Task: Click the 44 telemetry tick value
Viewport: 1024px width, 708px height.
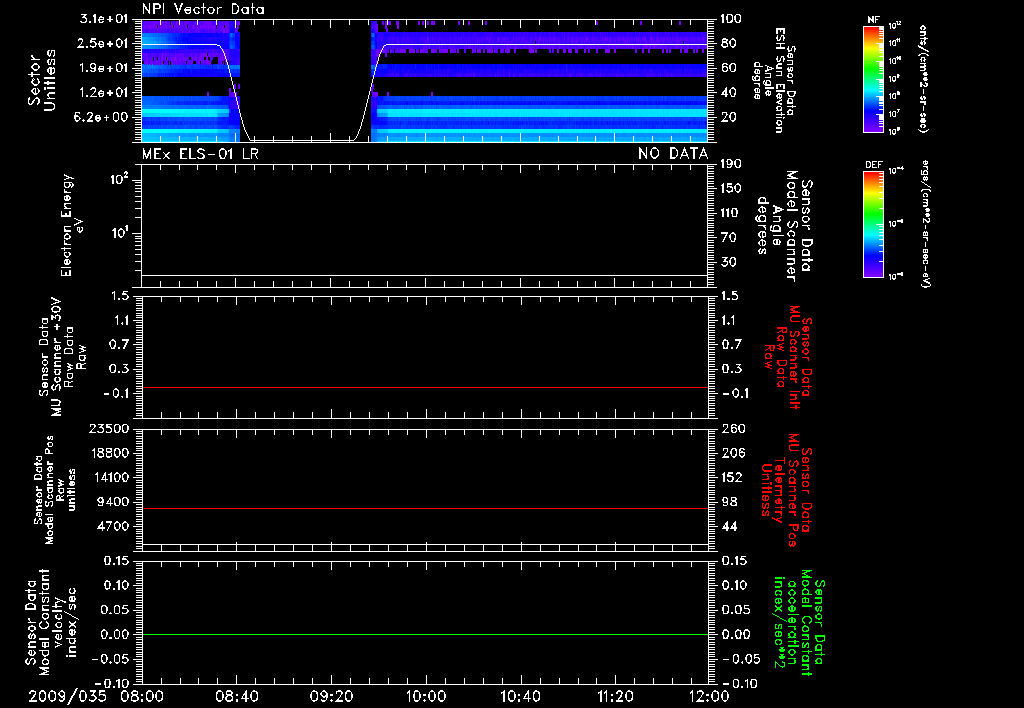Action: 729,526
